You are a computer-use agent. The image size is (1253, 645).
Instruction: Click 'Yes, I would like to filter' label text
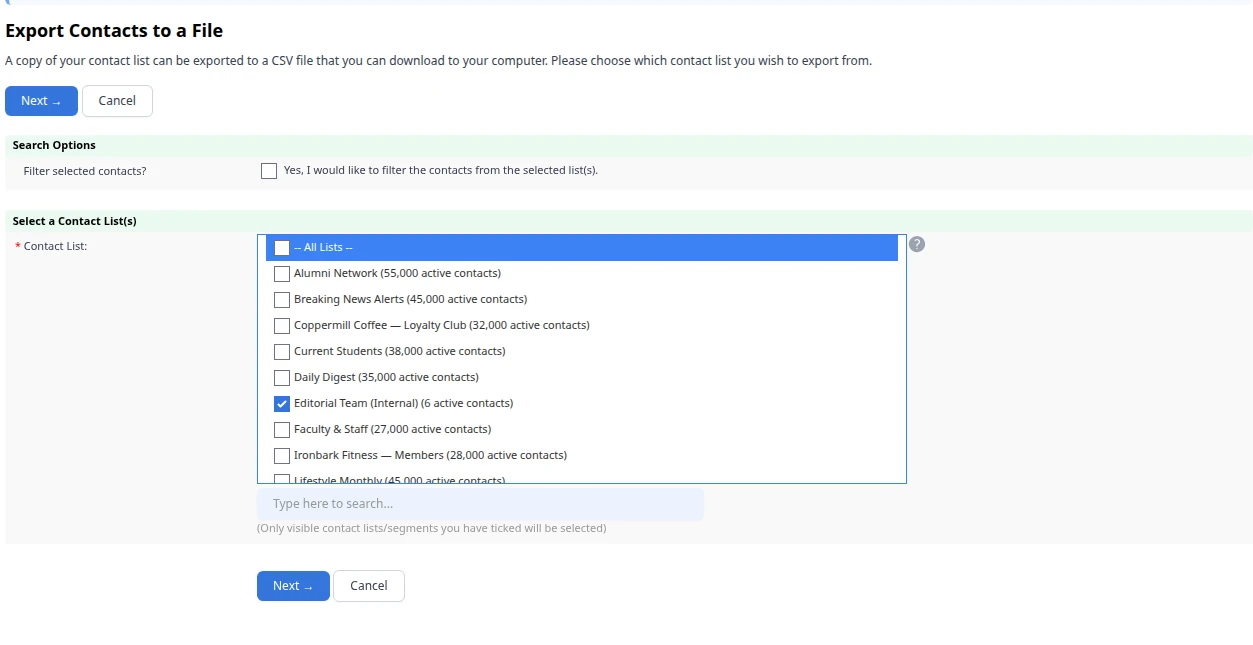point(440,170)
